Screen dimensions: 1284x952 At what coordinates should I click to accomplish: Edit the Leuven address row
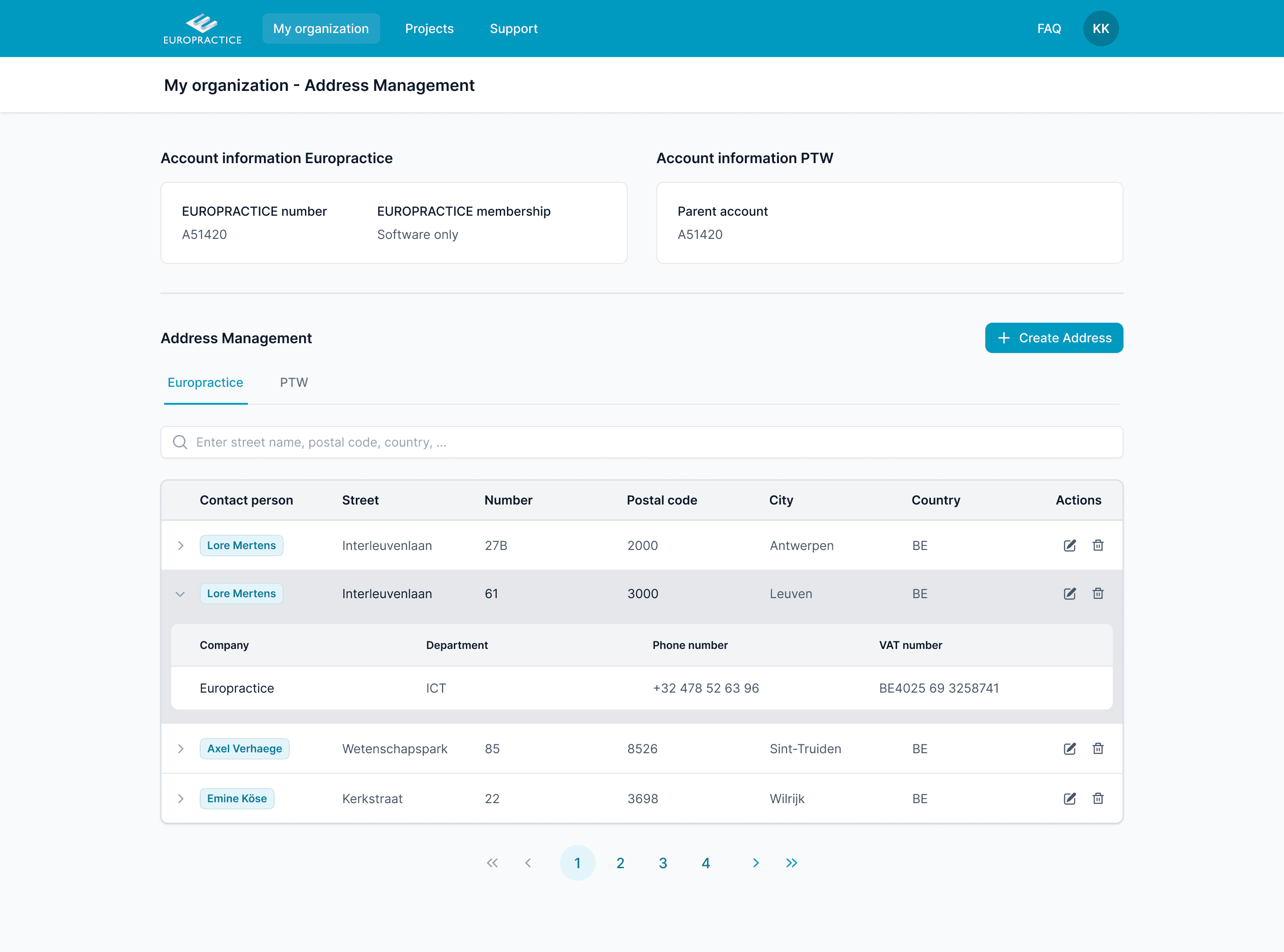coord(1070,594)
